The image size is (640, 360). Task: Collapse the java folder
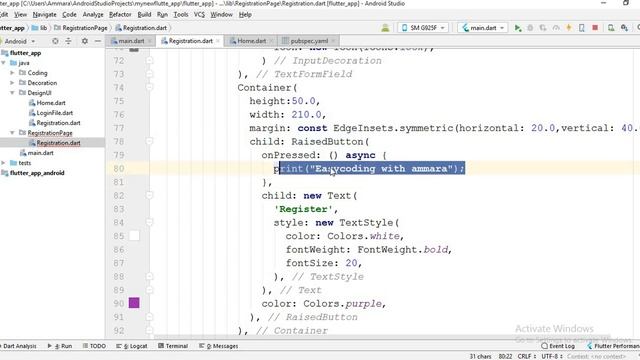click(4, 63)
